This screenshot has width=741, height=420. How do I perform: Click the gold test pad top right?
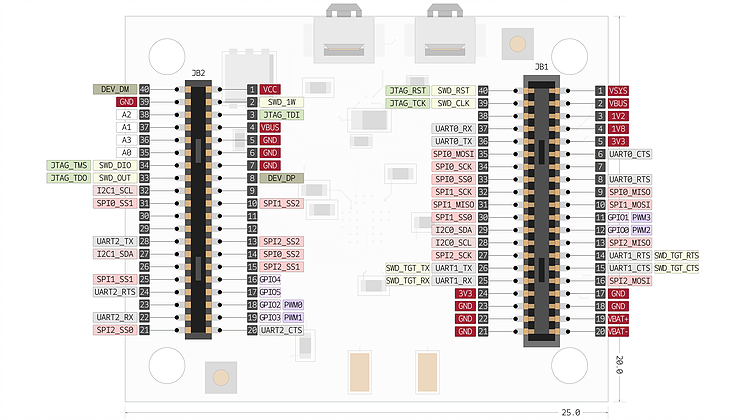click(x=516, y=43)
